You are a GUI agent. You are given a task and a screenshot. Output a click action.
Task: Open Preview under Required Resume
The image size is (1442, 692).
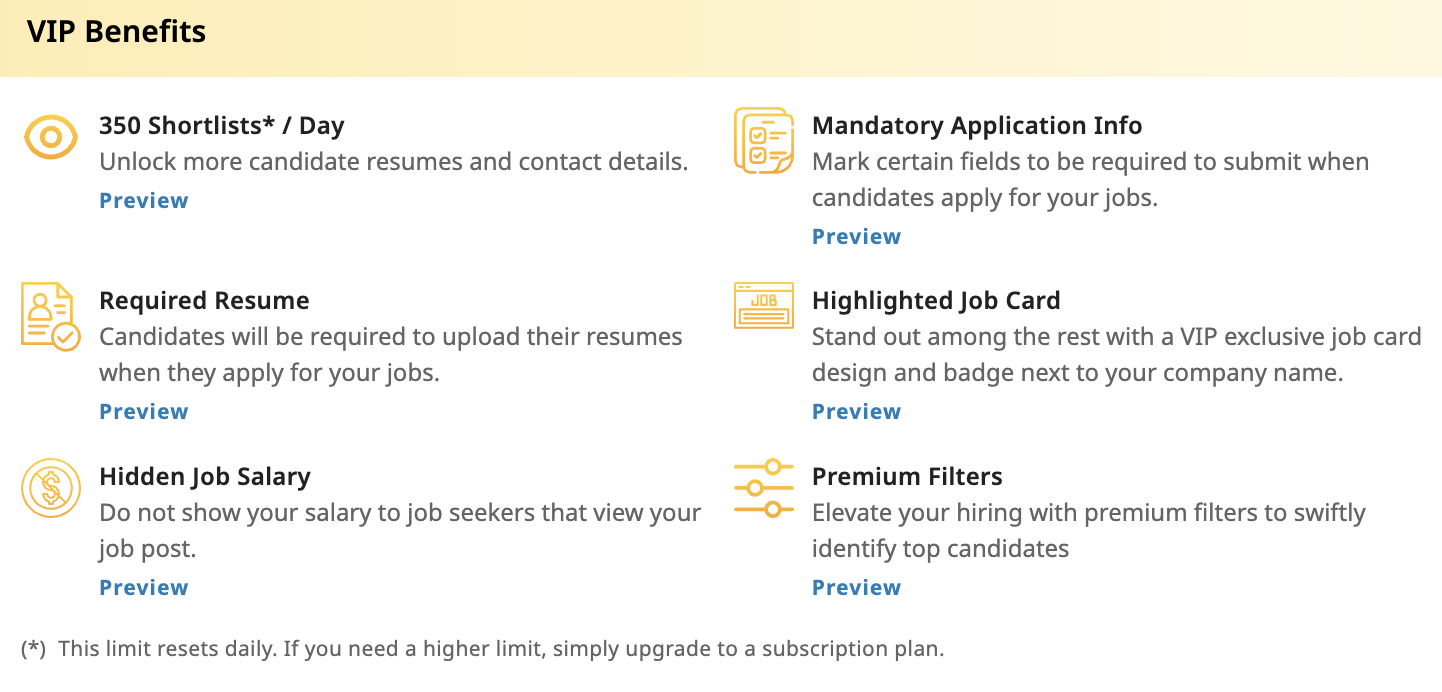pos(144,412)
